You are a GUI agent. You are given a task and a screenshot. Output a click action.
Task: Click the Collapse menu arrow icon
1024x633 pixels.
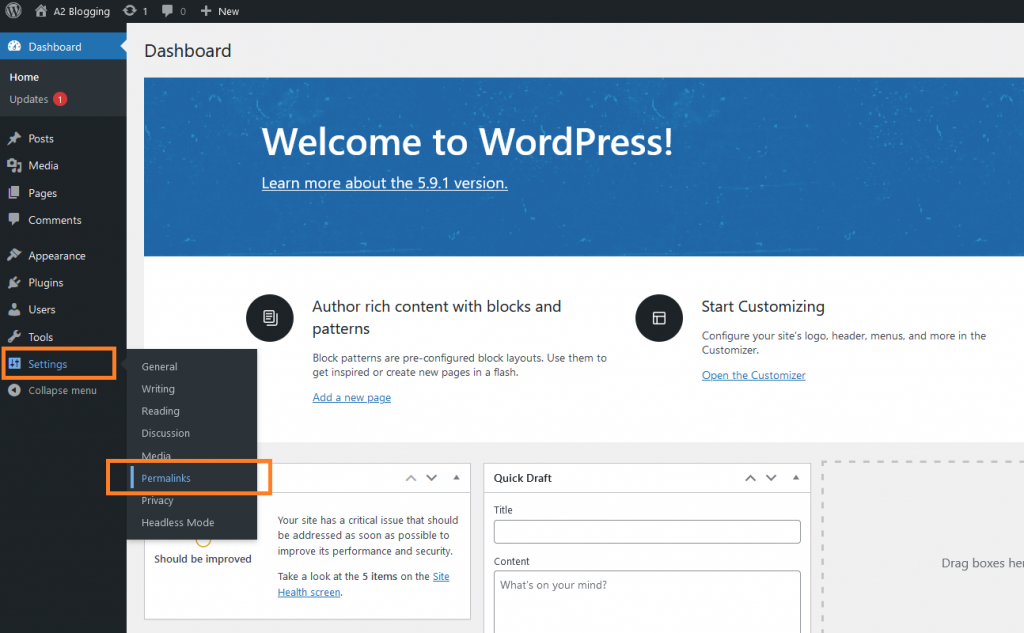14,390
